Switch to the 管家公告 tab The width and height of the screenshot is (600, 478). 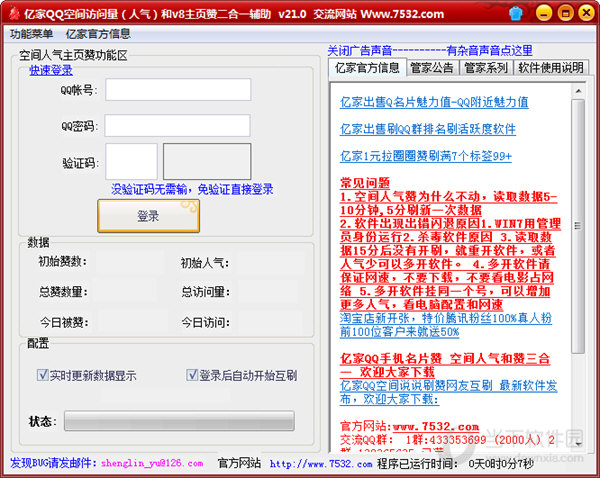pos(432,68)
